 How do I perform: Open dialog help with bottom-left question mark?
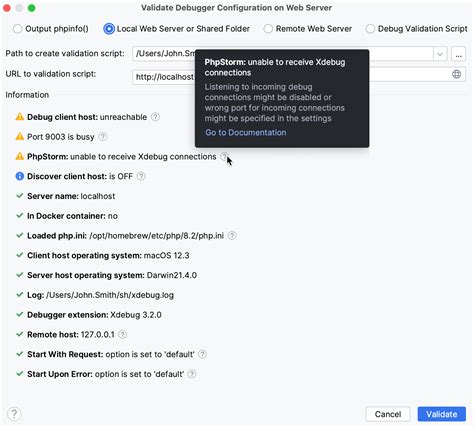(x=14, y=414)
